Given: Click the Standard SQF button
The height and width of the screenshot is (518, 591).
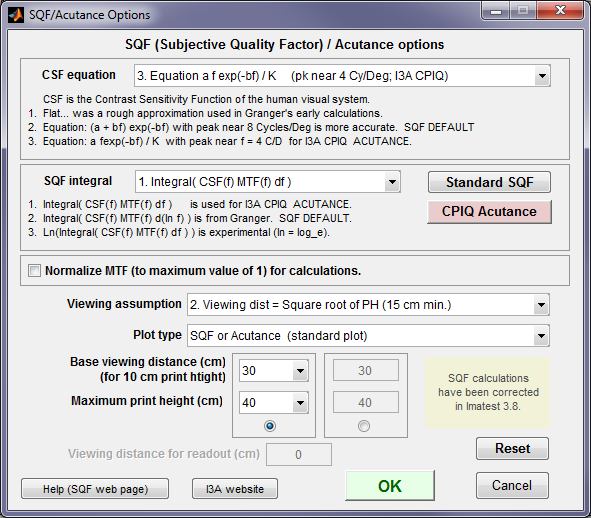Looking at the screenshot, I should 489,182.
